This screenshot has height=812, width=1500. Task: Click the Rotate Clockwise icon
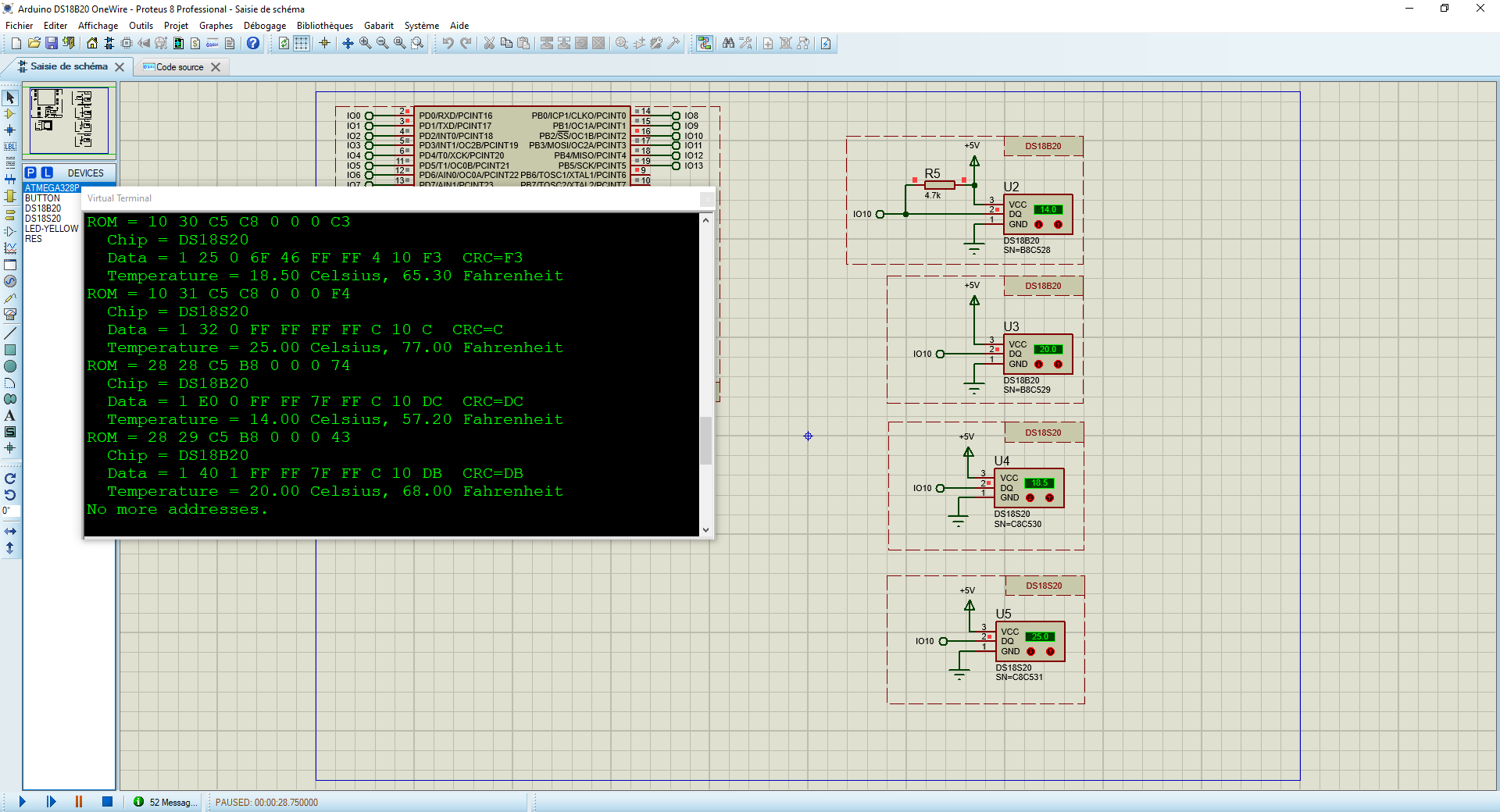tap(10, 479)
